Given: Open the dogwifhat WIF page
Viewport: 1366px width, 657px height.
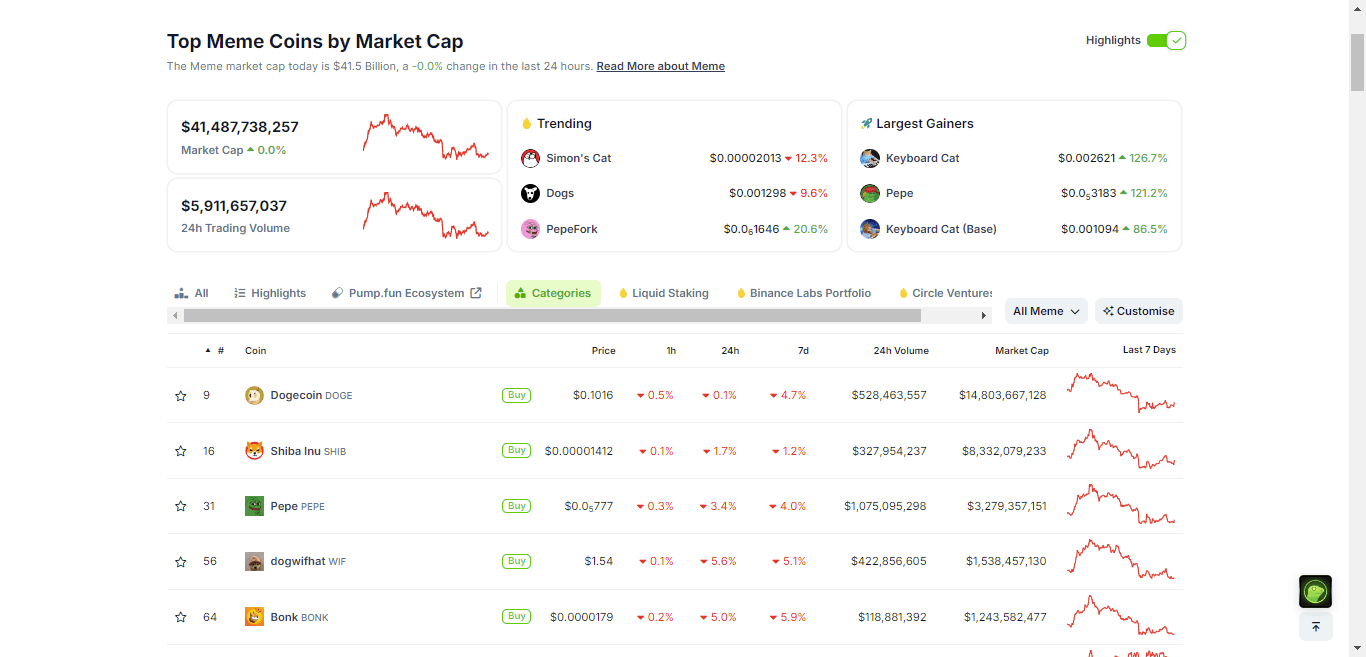Looking at the screenshot, I should pyautogui.click(x=308, y=562).
